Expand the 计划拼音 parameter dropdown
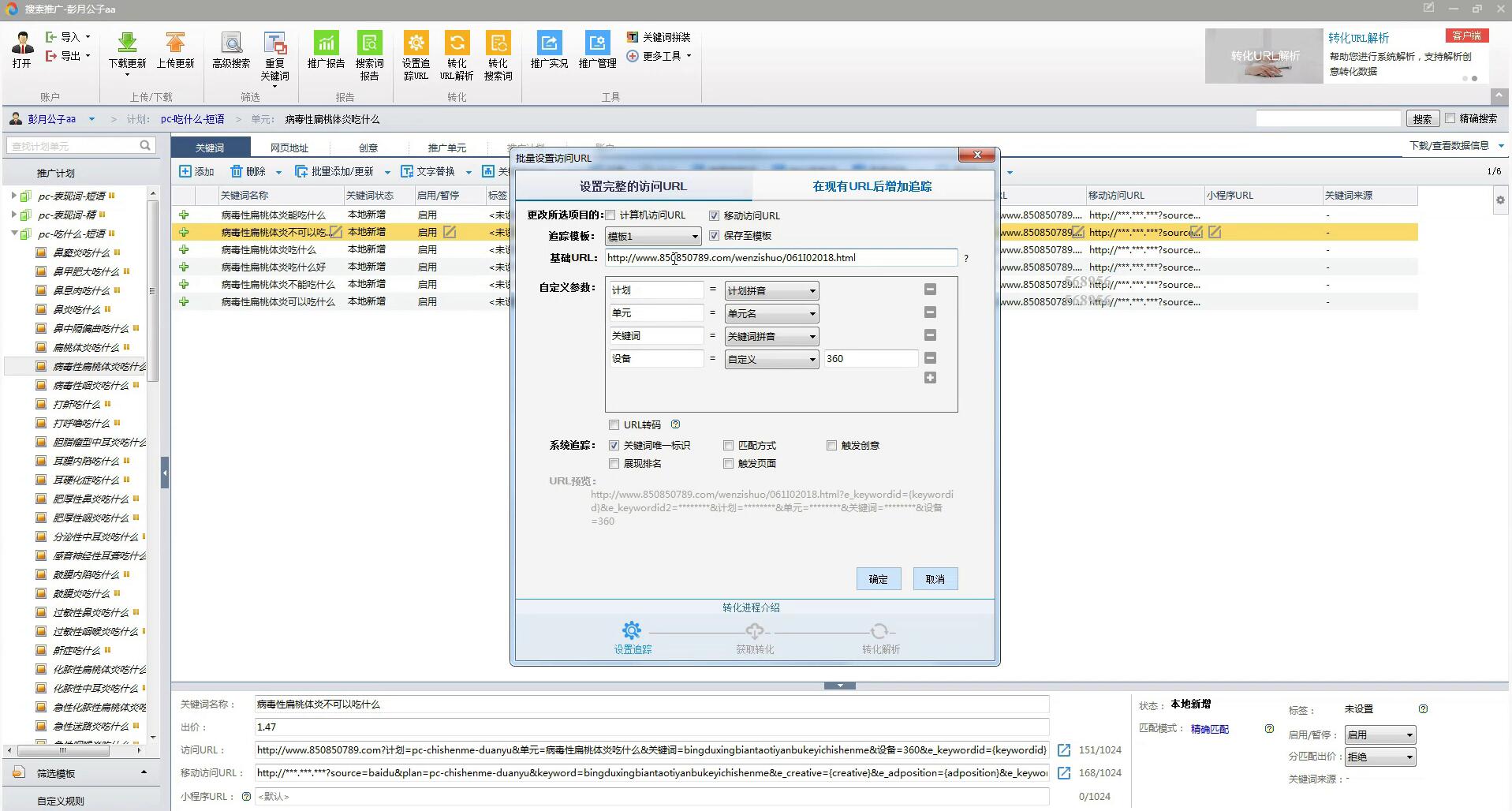Viewport: 1512px width, 811px height. pos(771,291)
